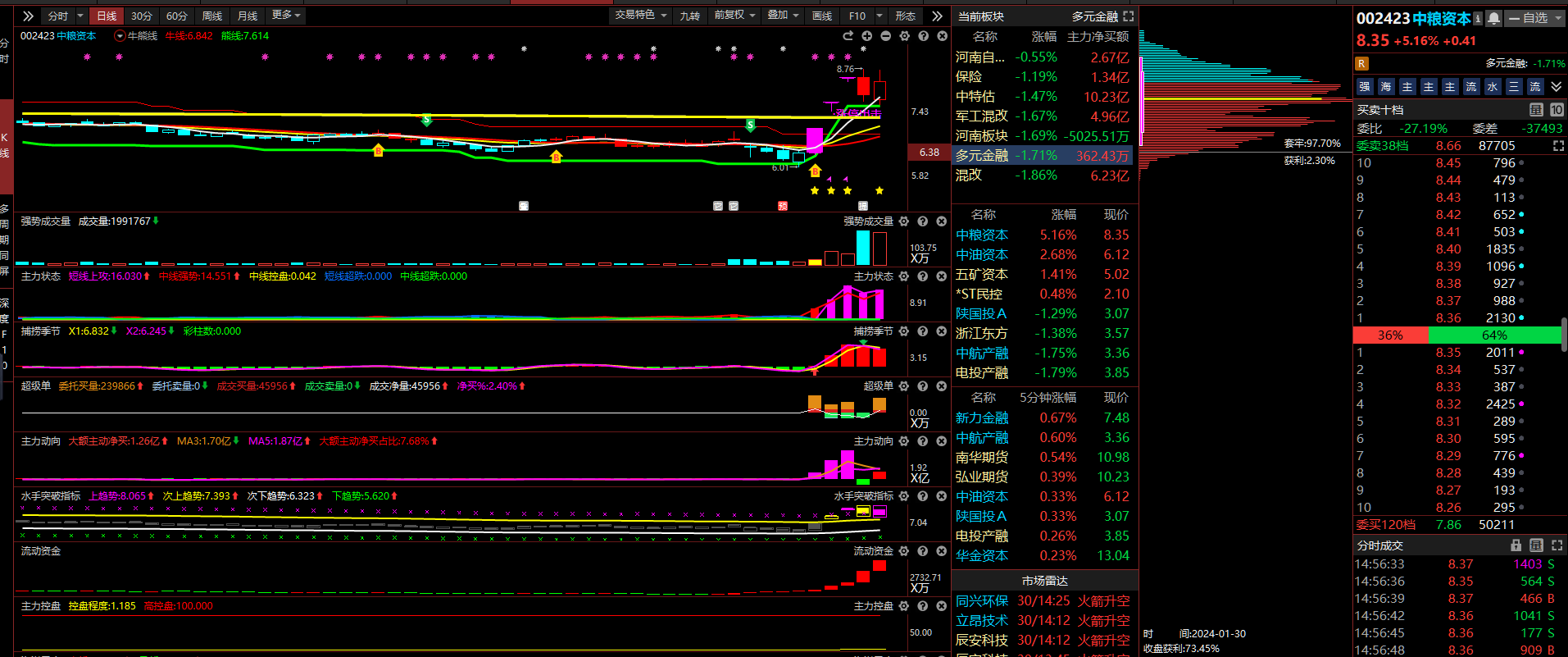Select the 水 tag badge
The image size is (1568, 657).
[x=1493, y=86]
